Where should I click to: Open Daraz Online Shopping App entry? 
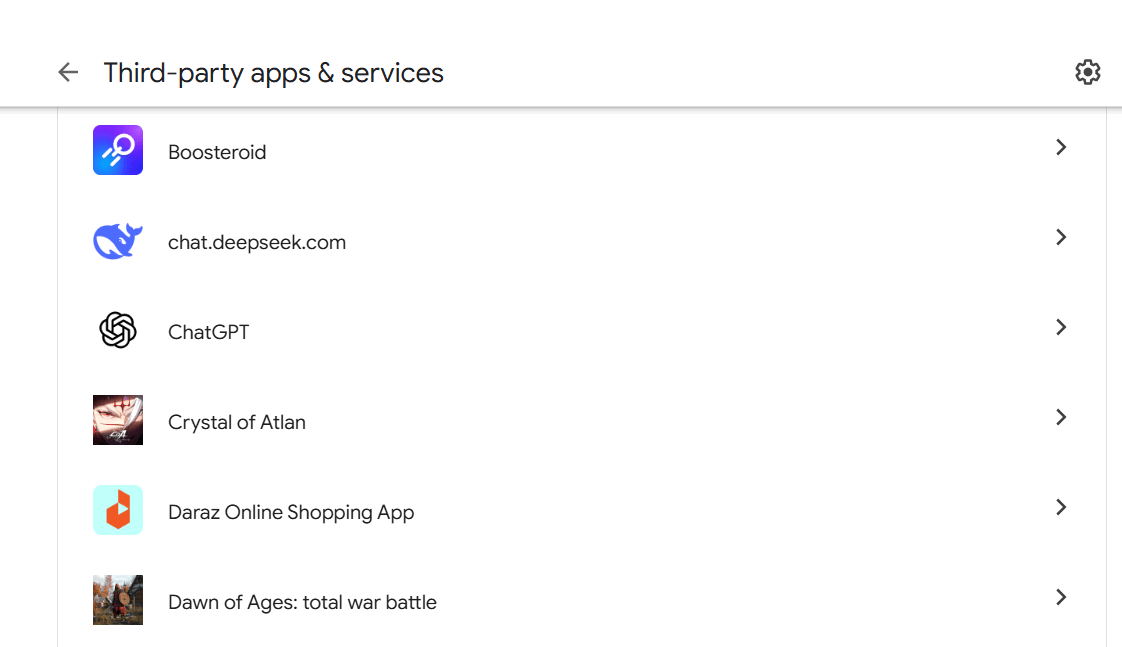coord(291,512)
